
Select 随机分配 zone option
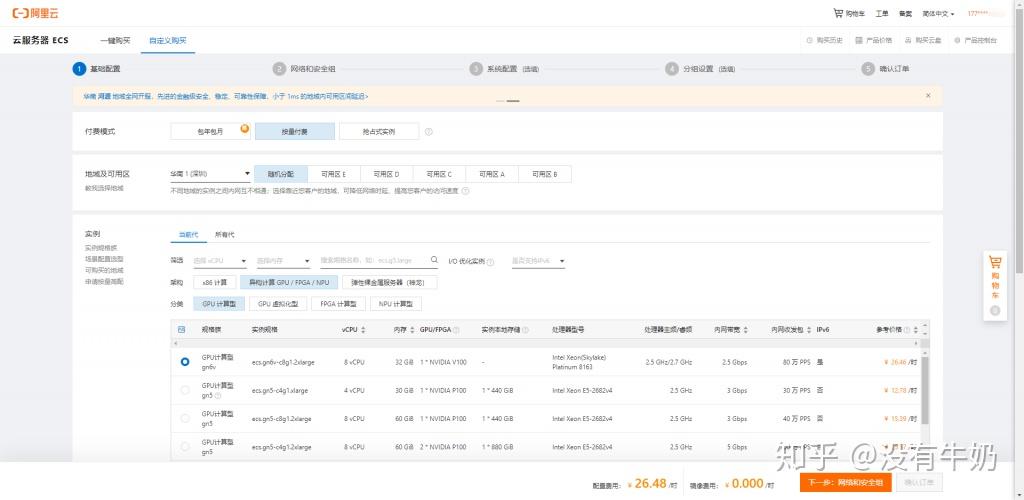tap(281, 174)
